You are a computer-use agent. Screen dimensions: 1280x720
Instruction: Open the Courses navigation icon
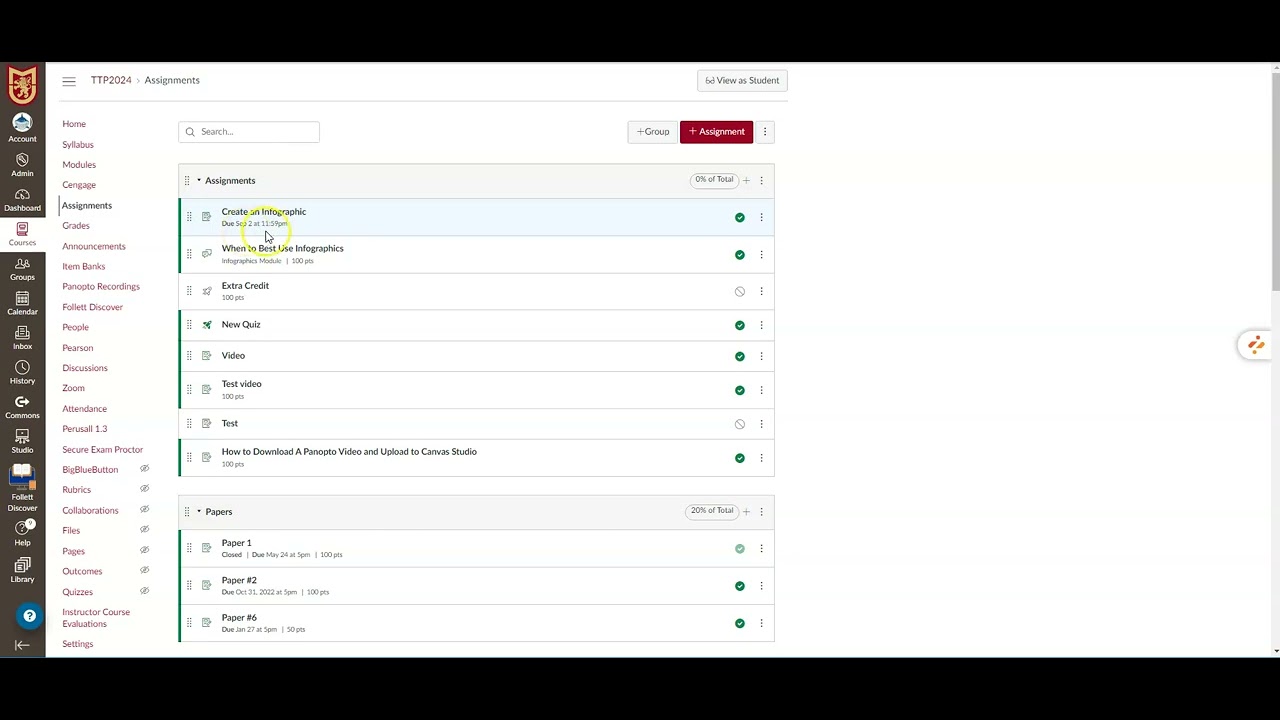tap(22, 234)
